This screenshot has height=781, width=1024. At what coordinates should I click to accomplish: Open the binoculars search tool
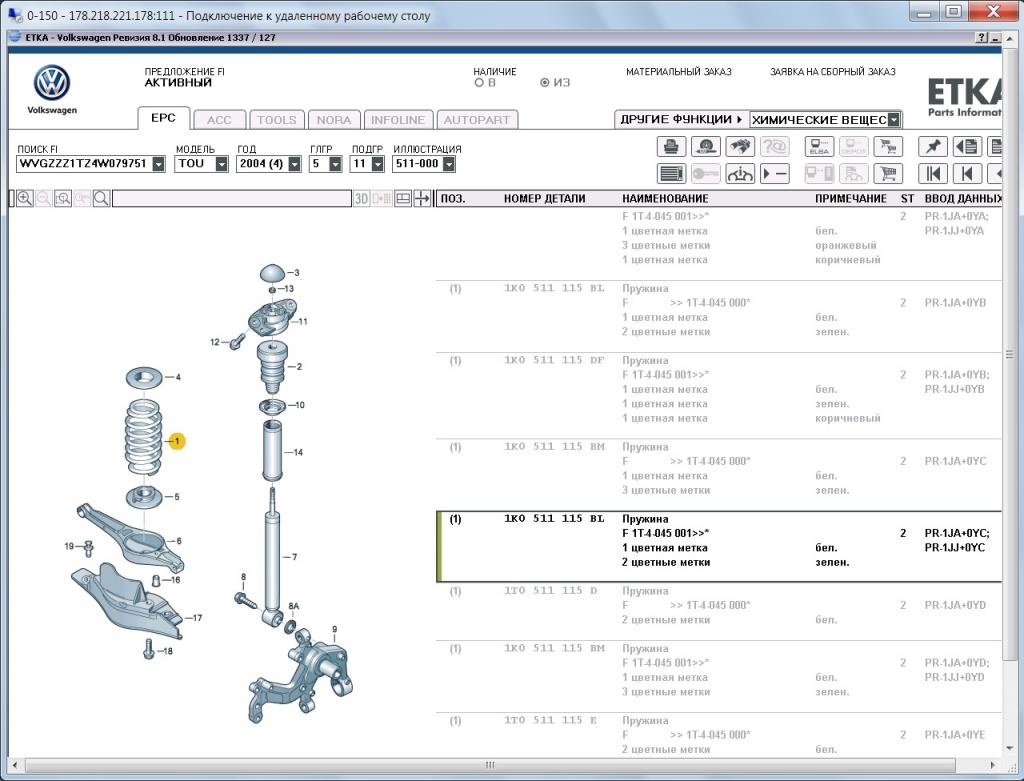coord(739,147)
